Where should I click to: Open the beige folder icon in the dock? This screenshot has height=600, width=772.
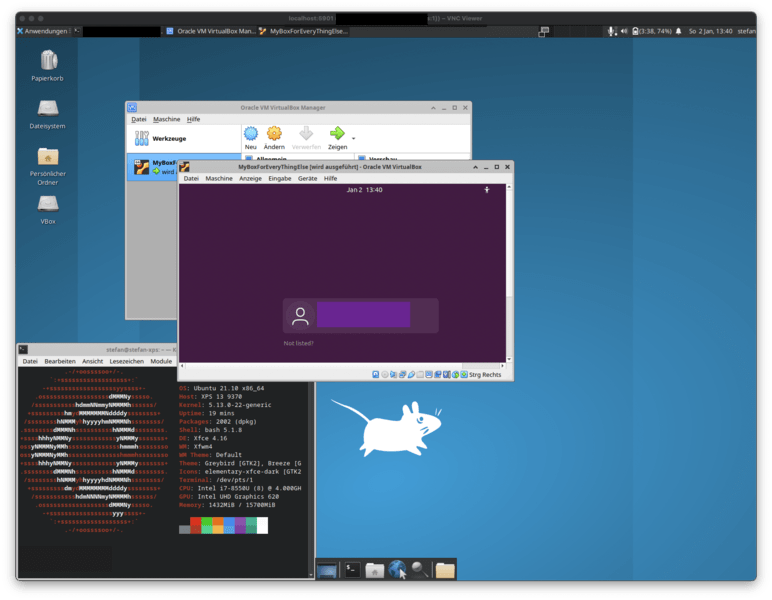445,570
